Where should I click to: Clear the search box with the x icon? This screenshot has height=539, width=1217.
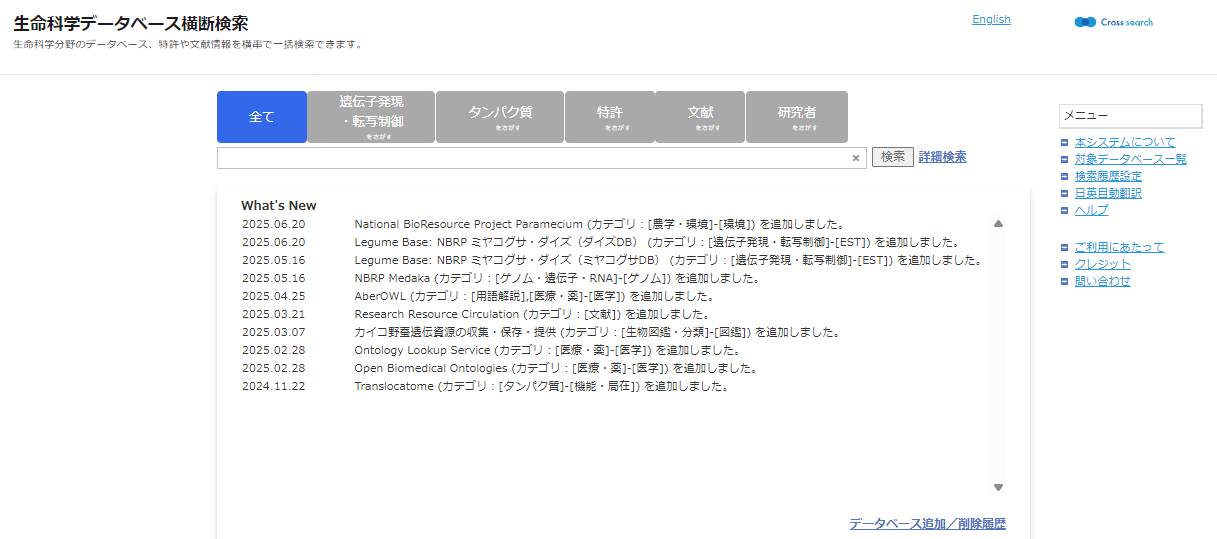pyautogui.click(x=855, y=158)
